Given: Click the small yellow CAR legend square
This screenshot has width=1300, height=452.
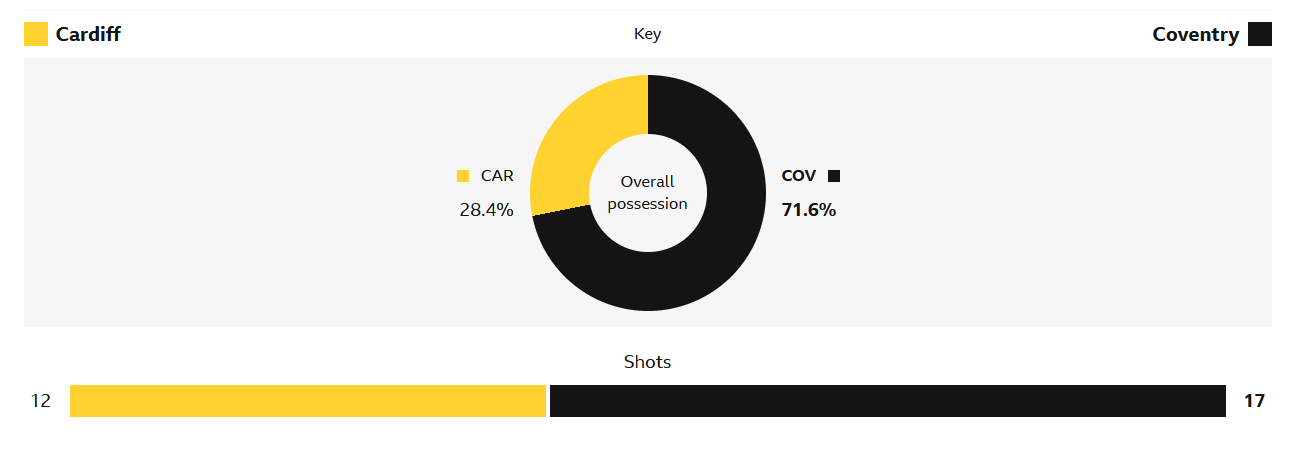Looking at the screenshot, I should pyautogui.click(x=463, y=176).
